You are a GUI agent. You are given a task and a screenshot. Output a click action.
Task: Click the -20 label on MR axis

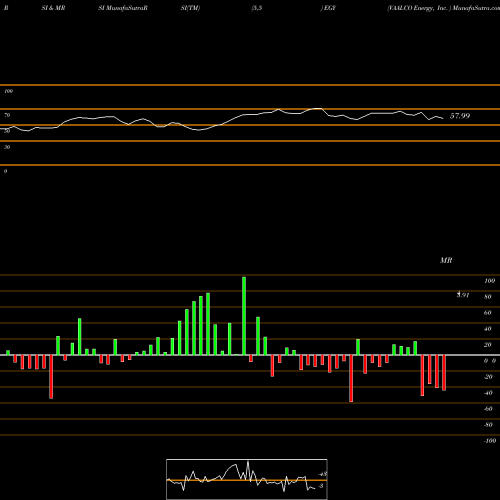point(488,377)
